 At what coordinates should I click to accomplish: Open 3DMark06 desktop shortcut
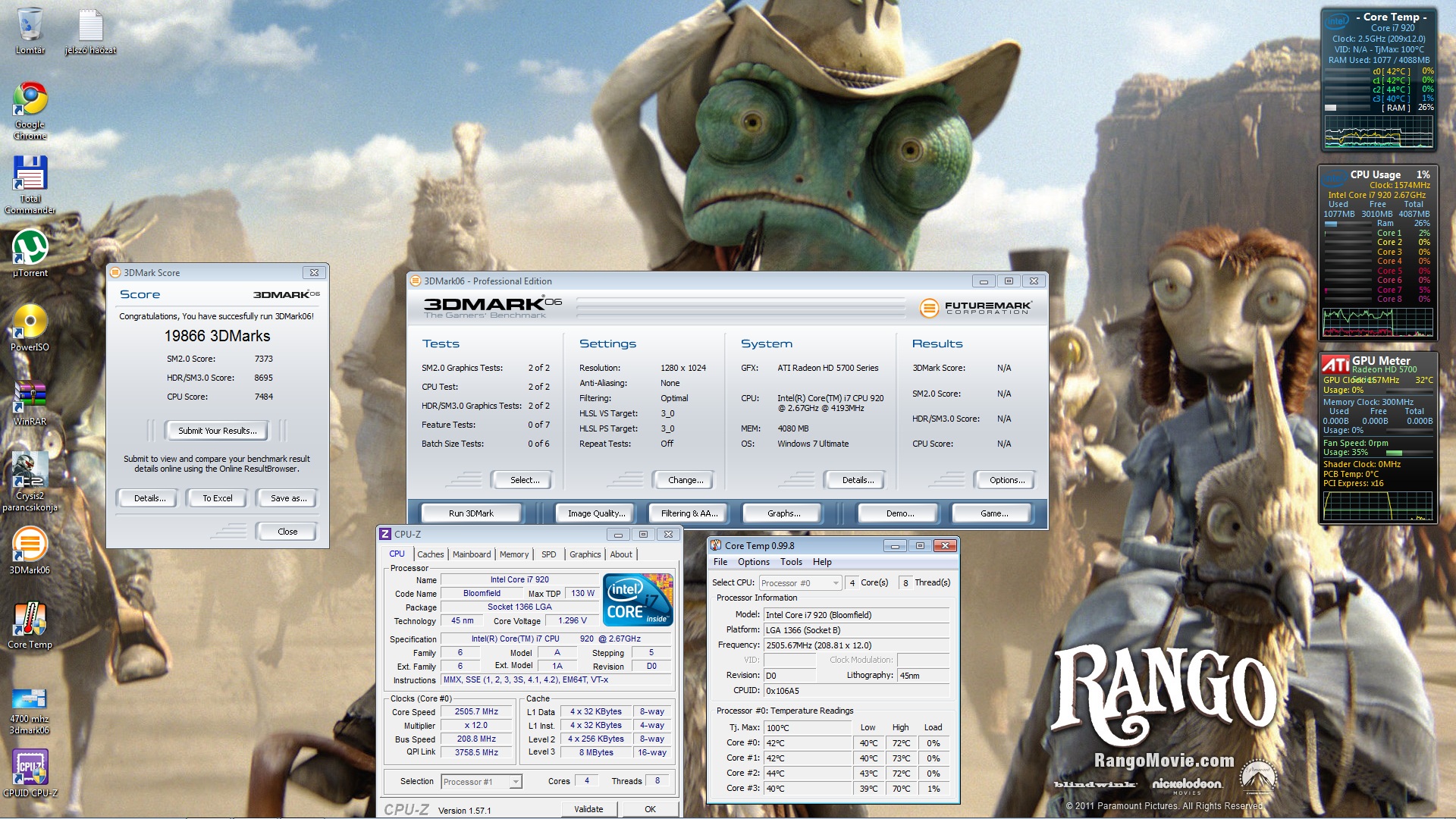pyautogui.click(x=30, y=551)
